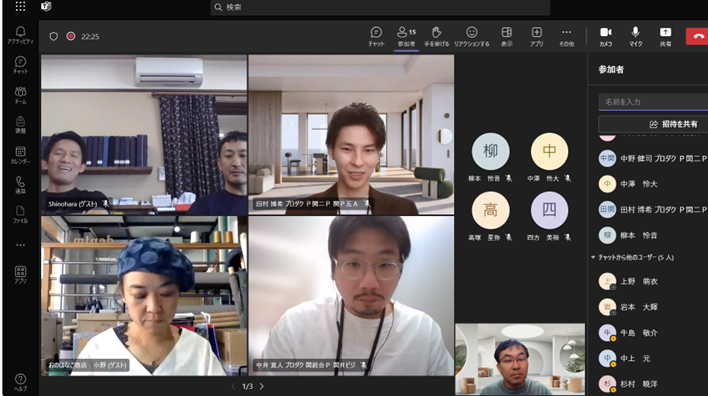This screenshot has height=396, width=708.
Task: Open the Calendar in left sidebar
Action: click(20, 155)
